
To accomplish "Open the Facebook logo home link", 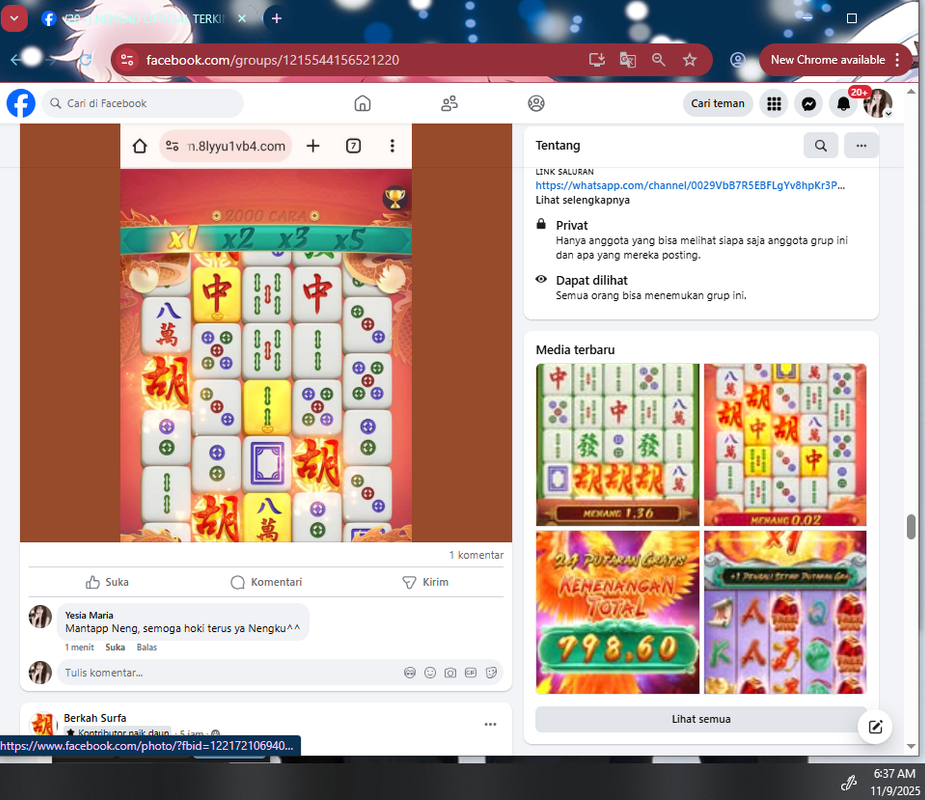I will point(21,103).
